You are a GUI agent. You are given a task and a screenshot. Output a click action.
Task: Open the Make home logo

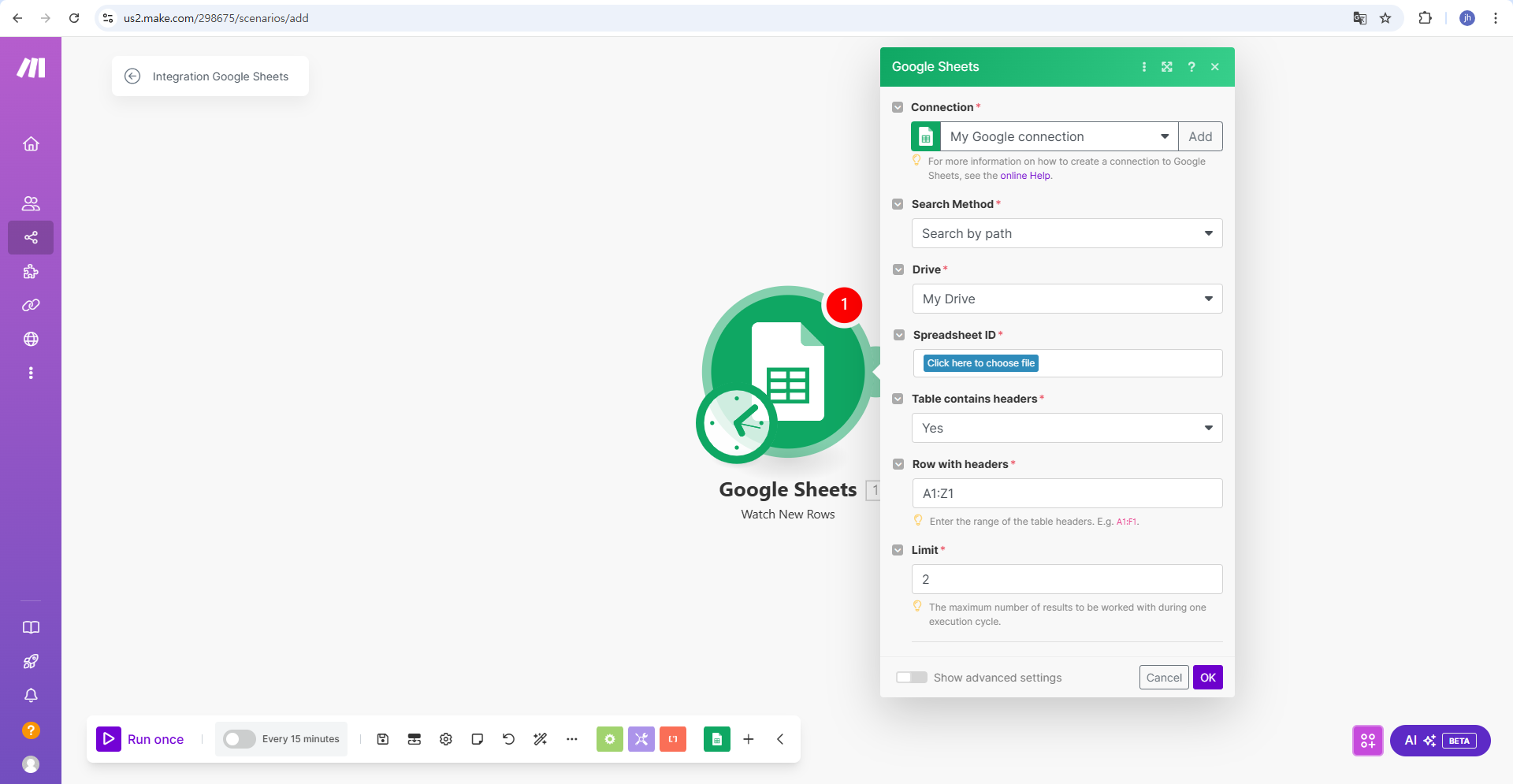click(x=31, y=68)
